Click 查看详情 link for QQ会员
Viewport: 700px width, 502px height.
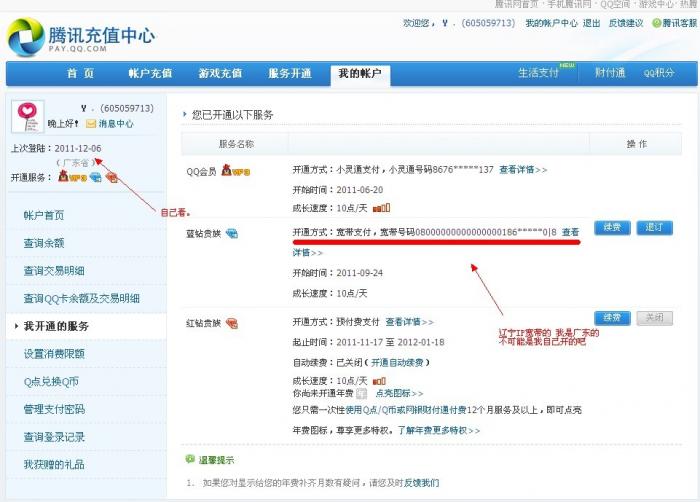[523, 170]
